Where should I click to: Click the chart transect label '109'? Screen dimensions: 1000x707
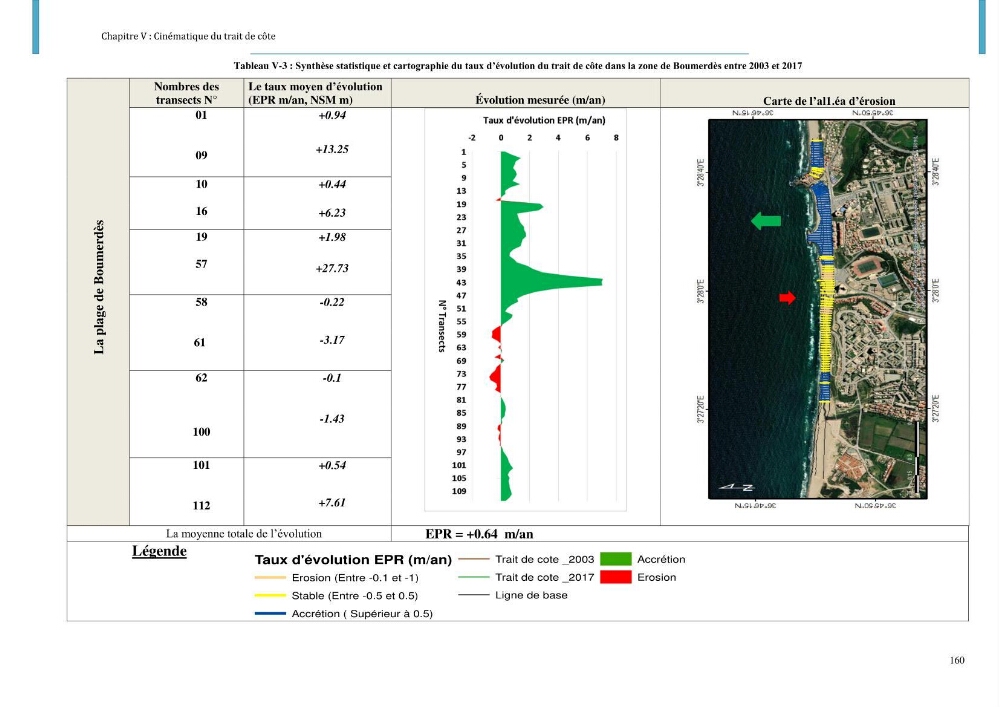tap(459, 492)
